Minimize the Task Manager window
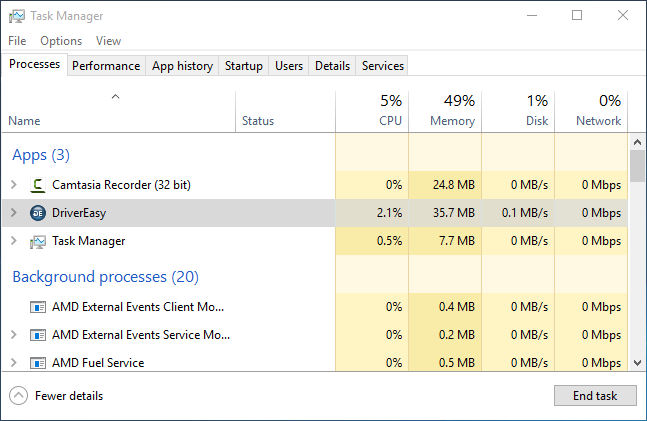The height and width of the screenshot is (421, 647). pos(532,16)
